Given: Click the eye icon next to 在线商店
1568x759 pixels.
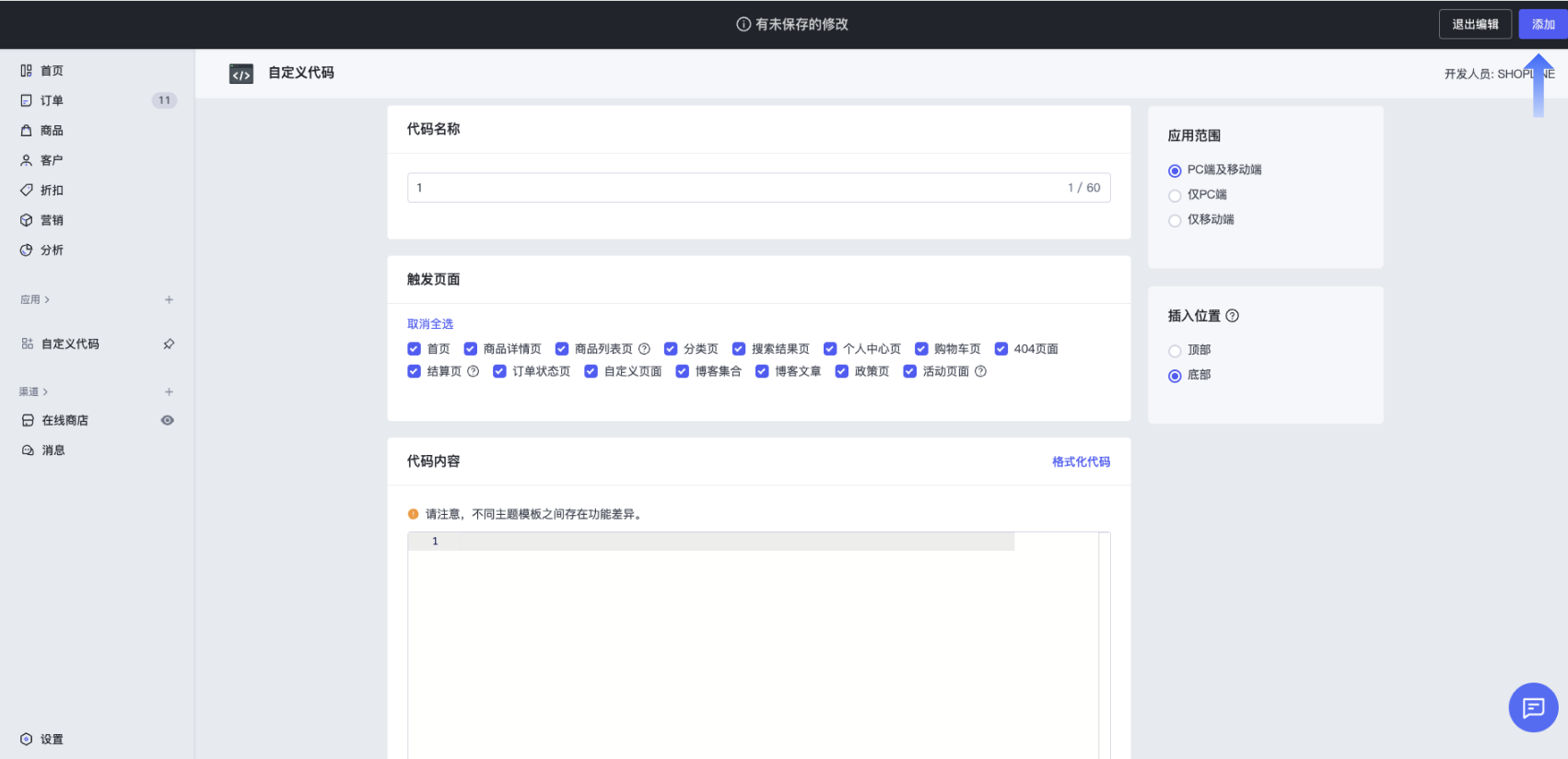Looking at the screenshot, I should [x=168, y=420].
